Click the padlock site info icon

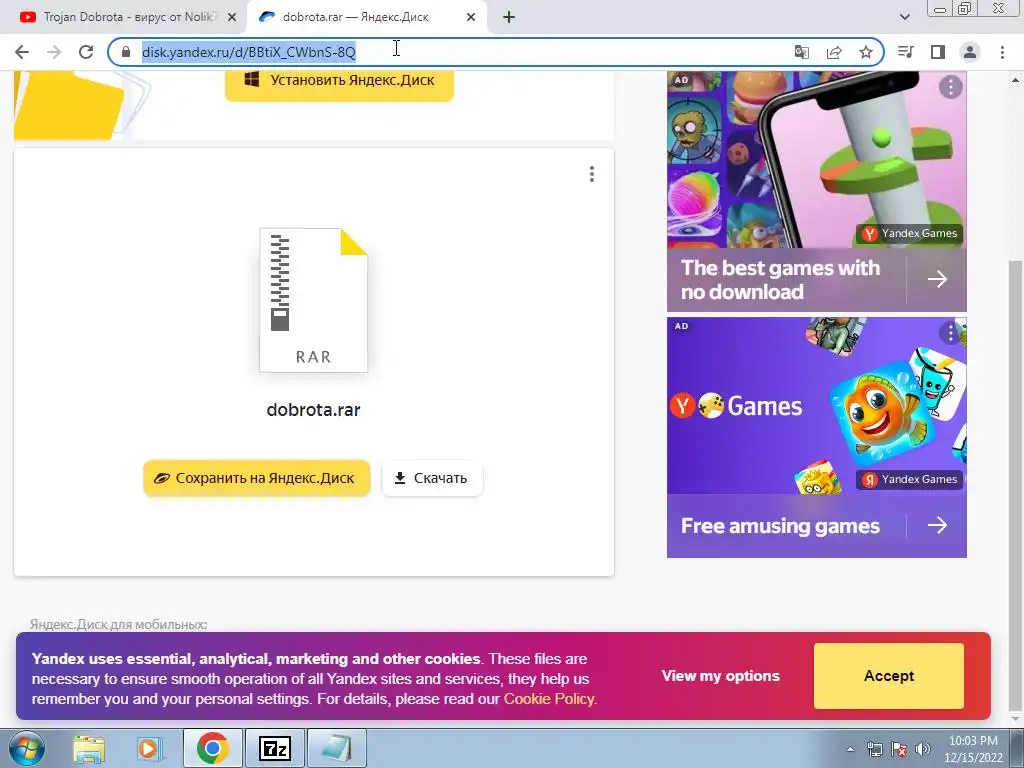click(126, 52)
